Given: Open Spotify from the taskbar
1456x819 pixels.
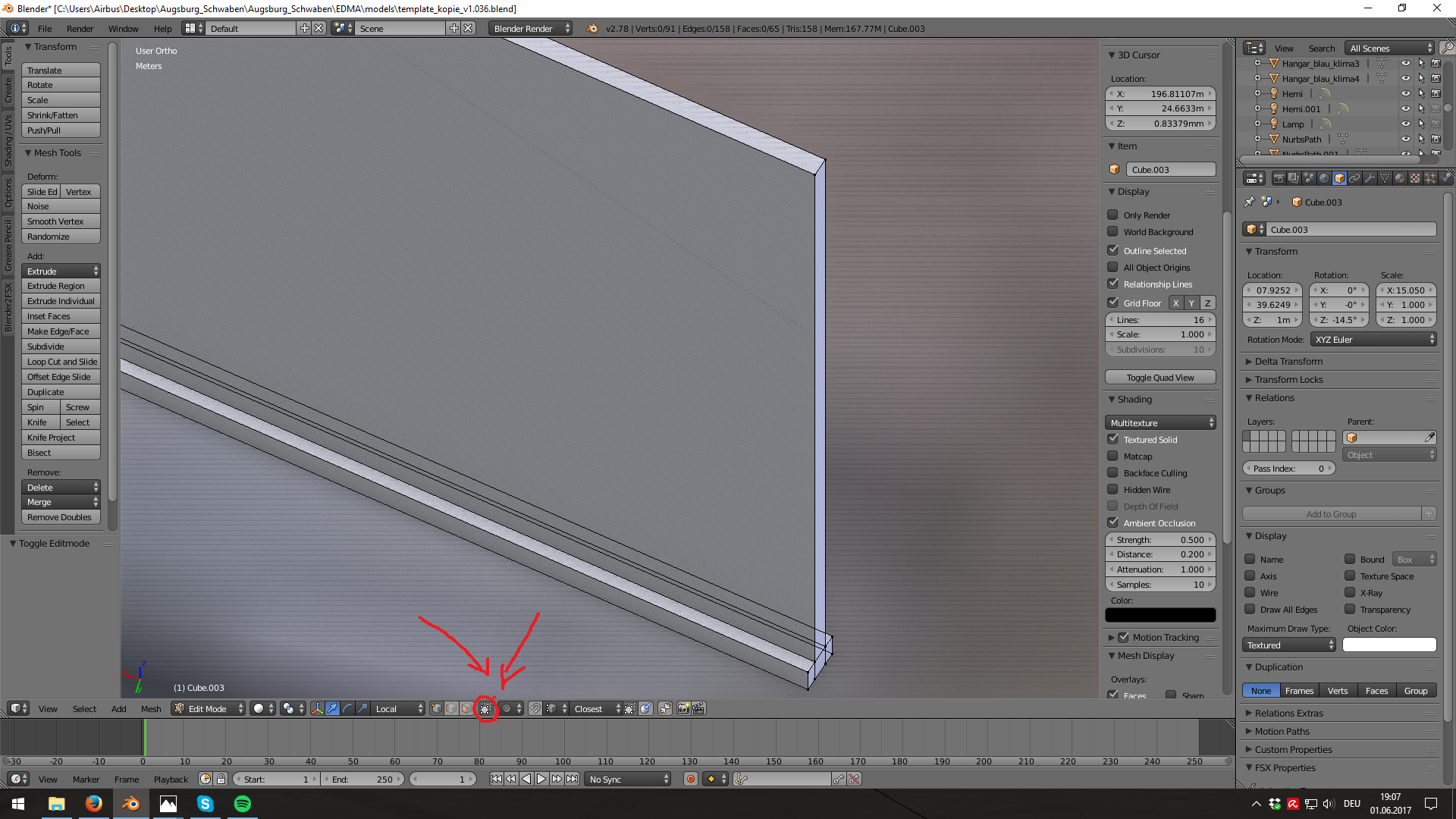Looking at the screenshot, I should pos(243,804).
